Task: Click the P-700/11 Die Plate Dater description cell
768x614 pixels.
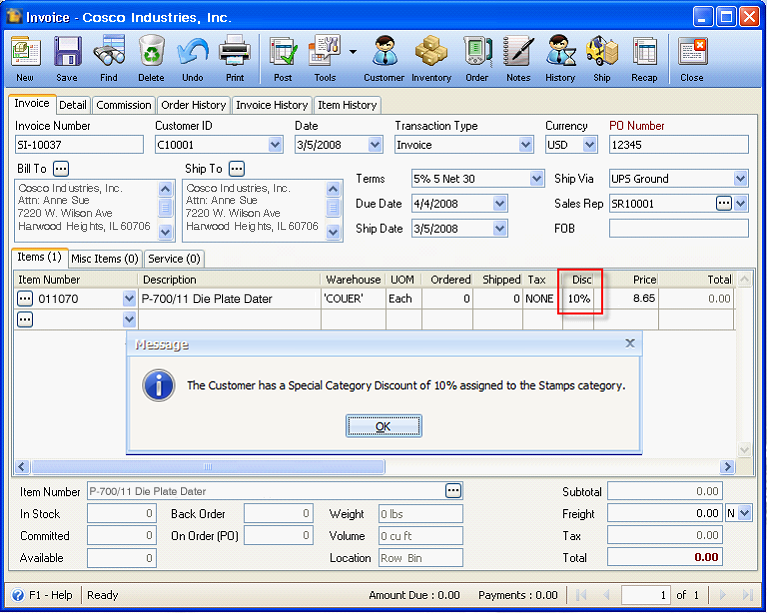Action: (x=229, y=299)
